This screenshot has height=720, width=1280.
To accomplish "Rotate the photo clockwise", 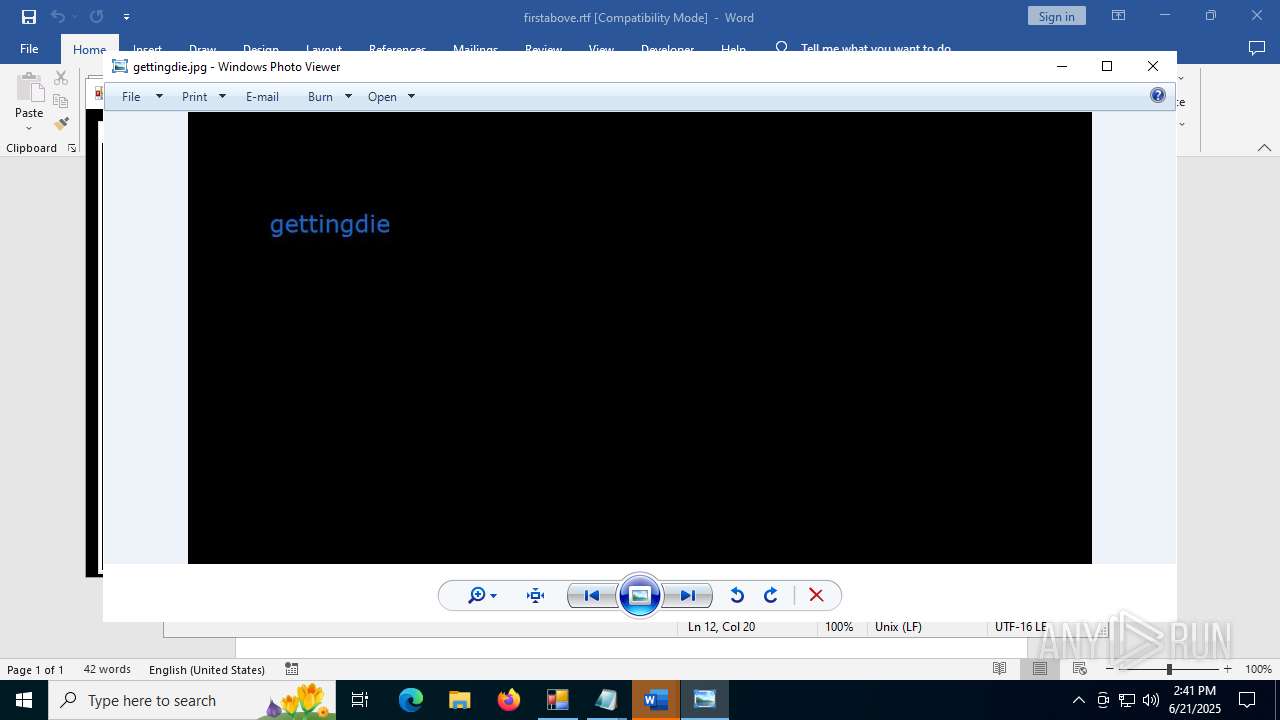I will pyautogui.click(x=771, y=596).
